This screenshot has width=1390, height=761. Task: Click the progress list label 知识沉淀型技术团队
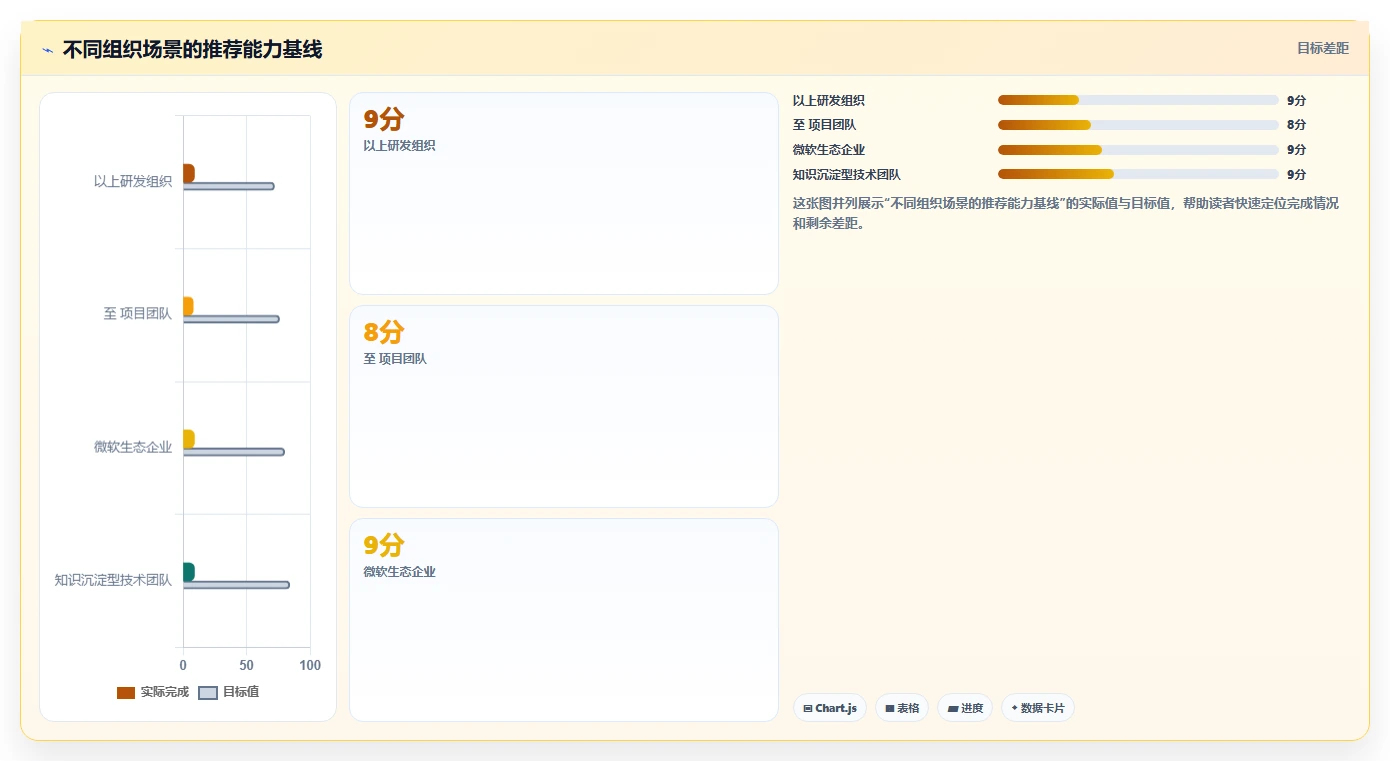[847, 174]
